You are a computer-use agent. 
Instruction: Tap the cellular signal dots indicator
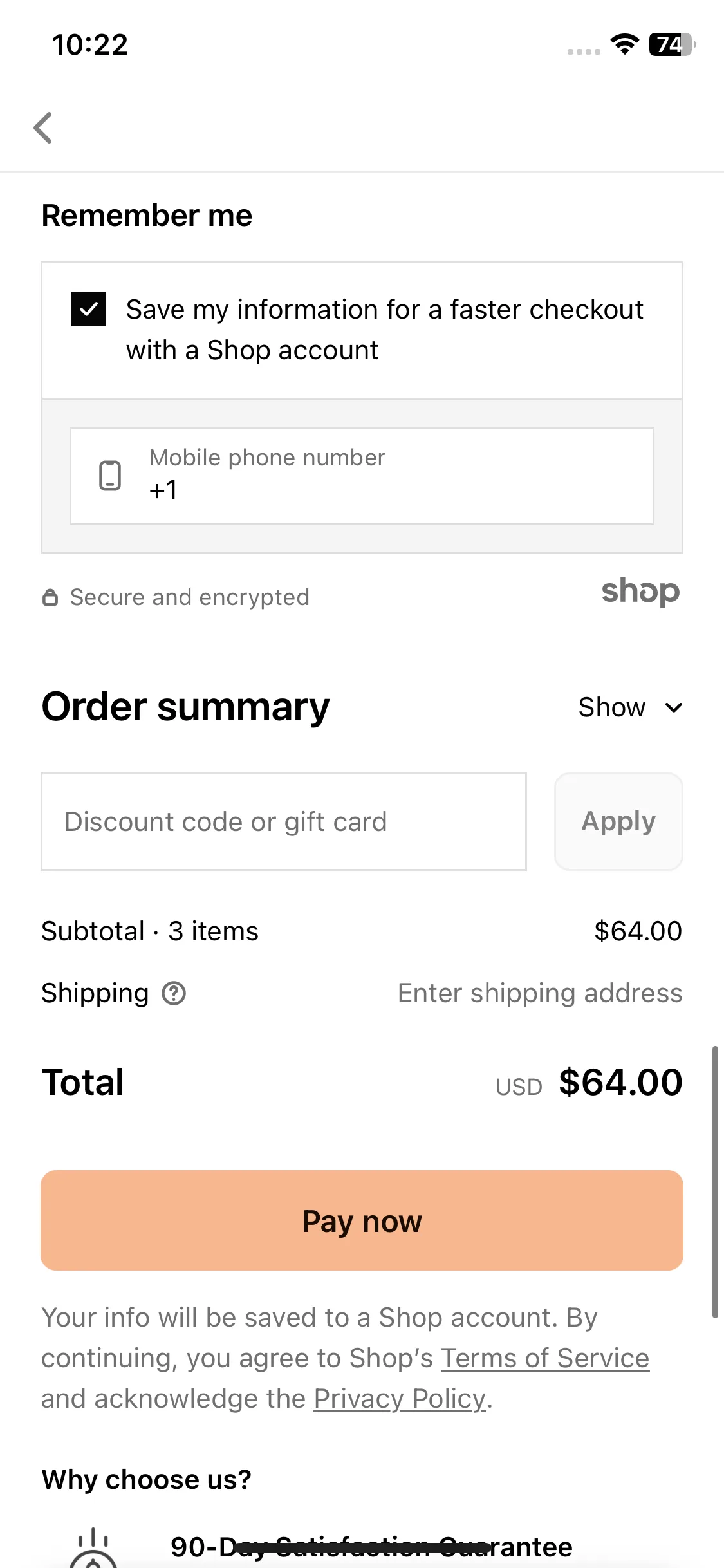point(584,51)
